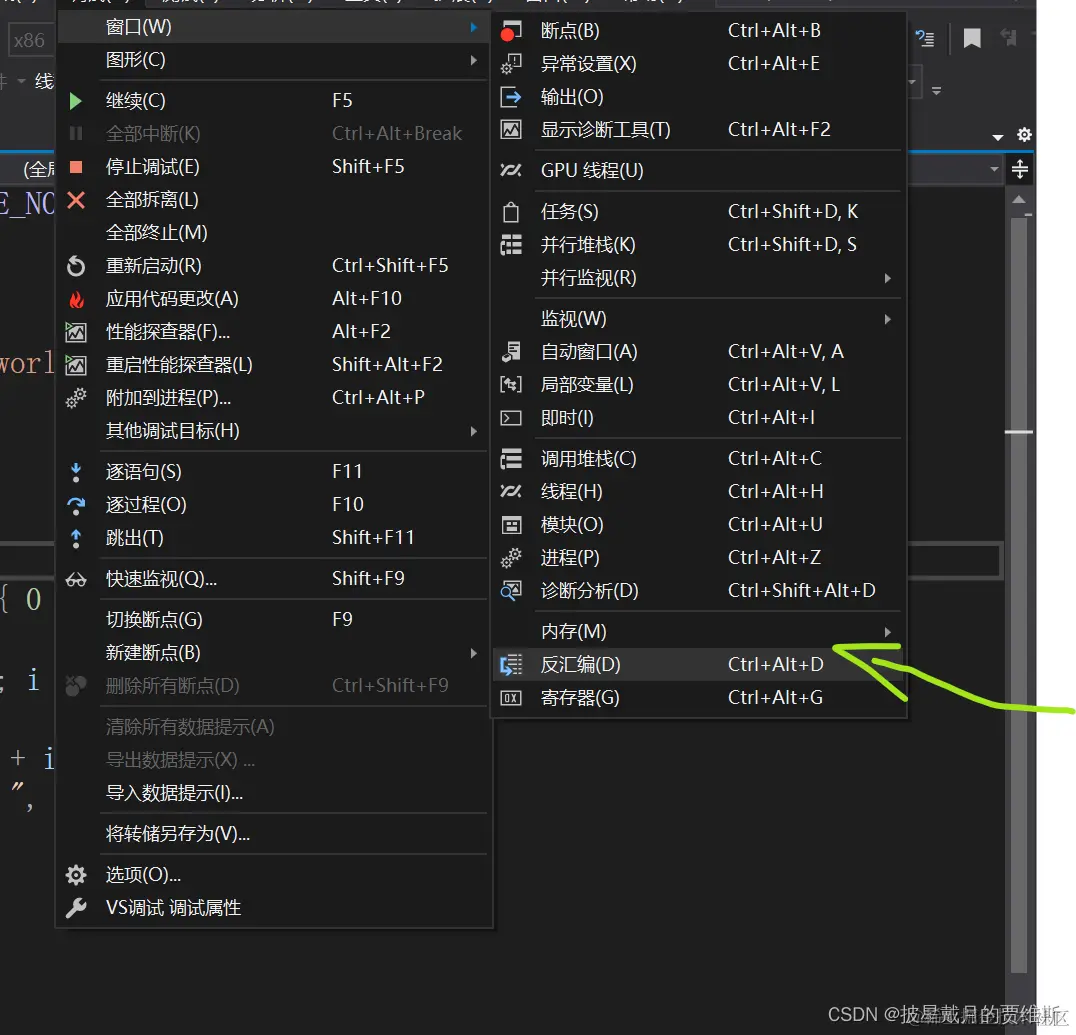The height and width of the screenshot is (1035, 1076).
Task: Click the Ctrl+Alt+F2 shortcut text for diagnostic tools
Action: coord(779,130)
